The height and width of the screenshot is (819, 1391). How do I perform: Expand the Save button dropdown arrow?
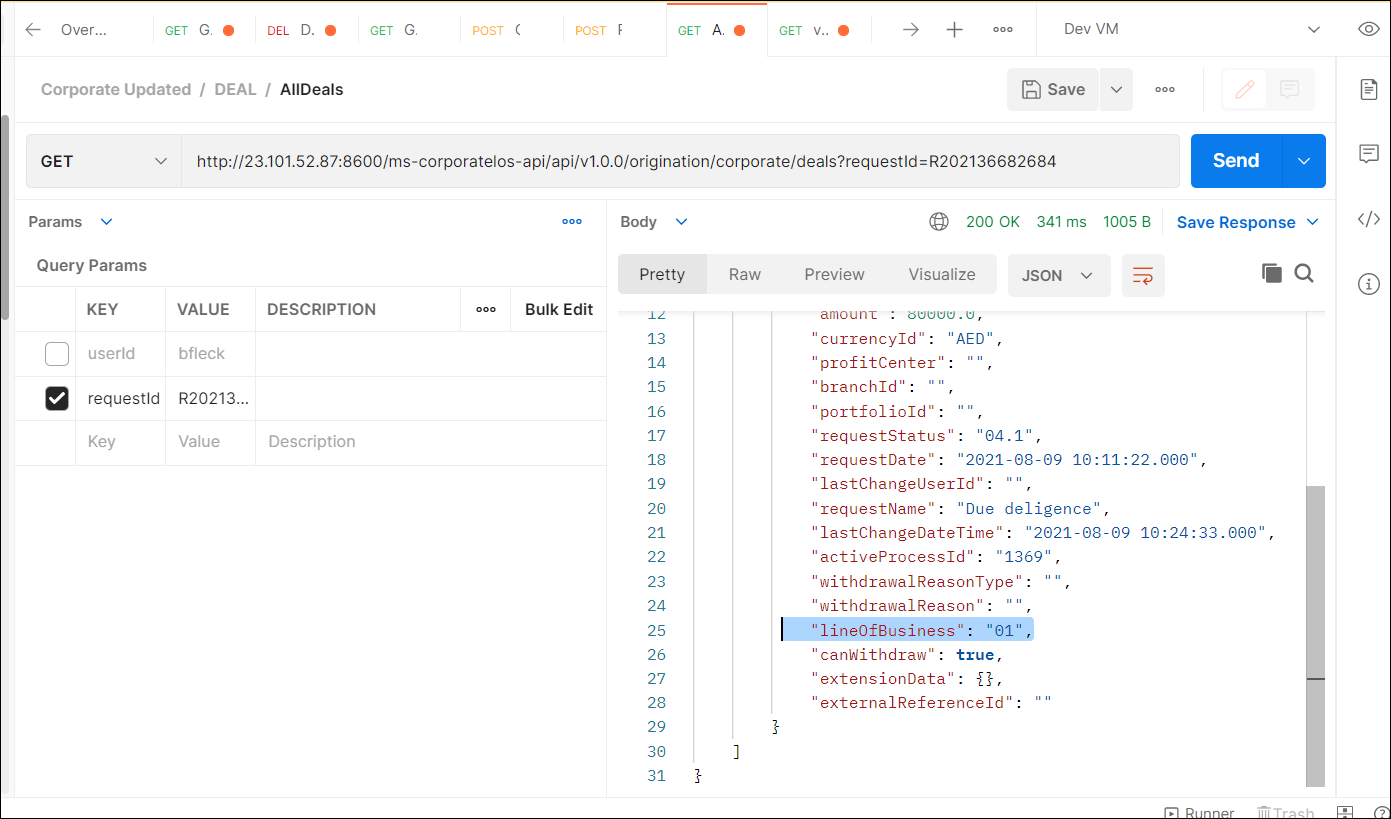[1116, 89]
